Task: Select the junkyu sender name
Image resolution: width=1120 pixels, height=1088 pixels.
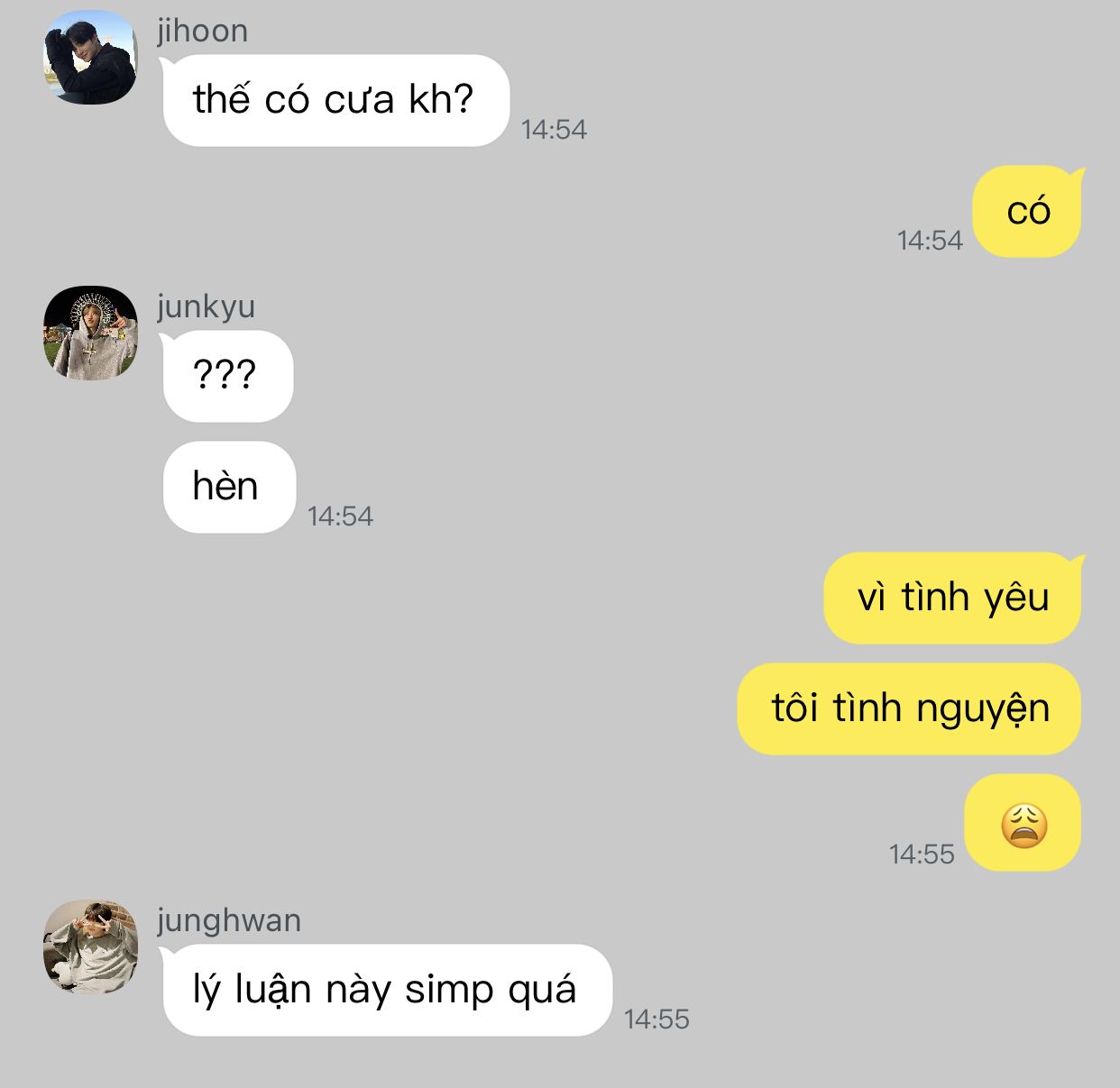Action: pyautogui.click(x=207, y=306)
